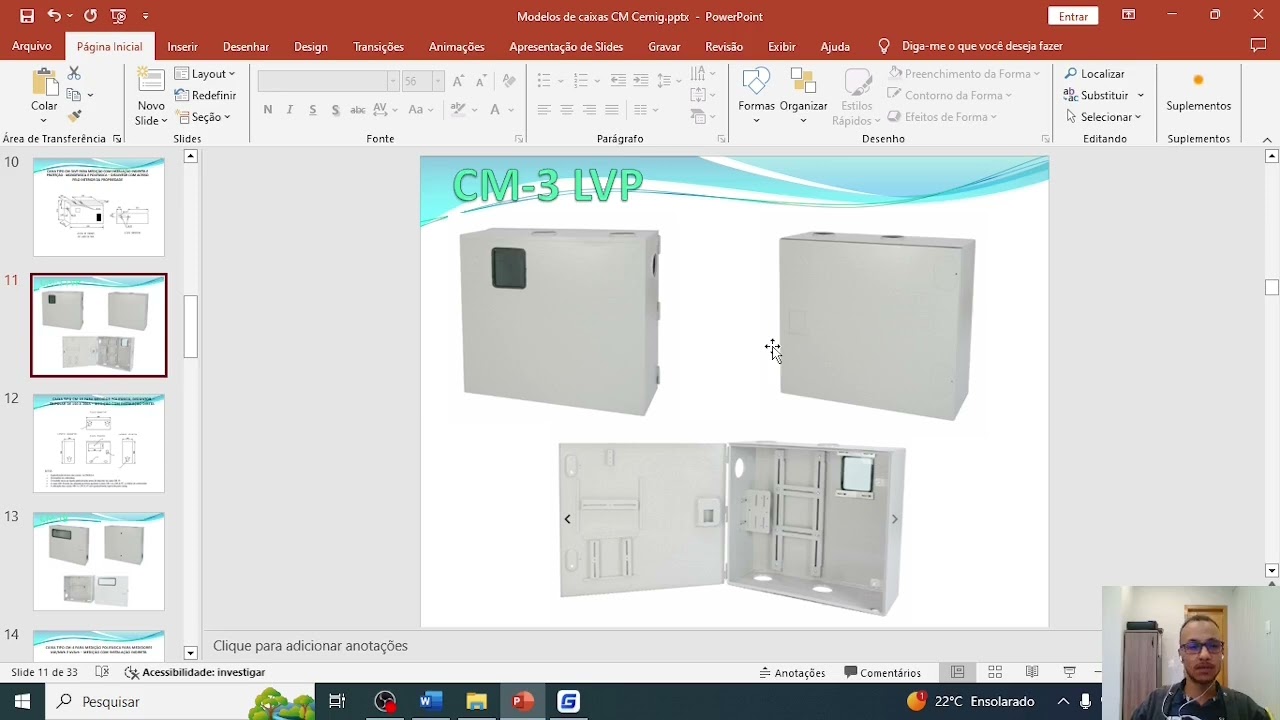Click the Windows Start button
This screenshot has height=720, width=1280.
(22, 702)
